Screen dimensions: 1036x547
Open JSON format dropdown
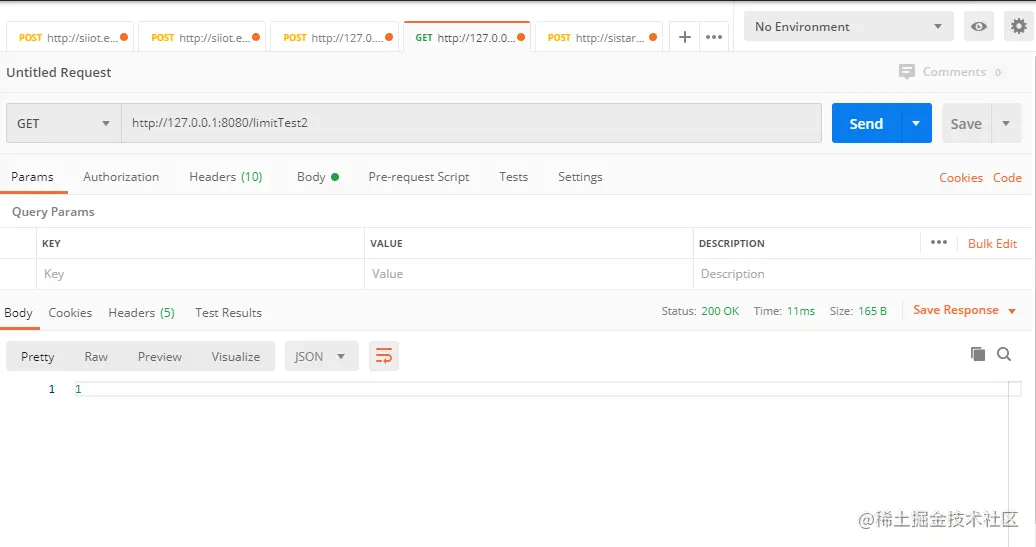321,356
